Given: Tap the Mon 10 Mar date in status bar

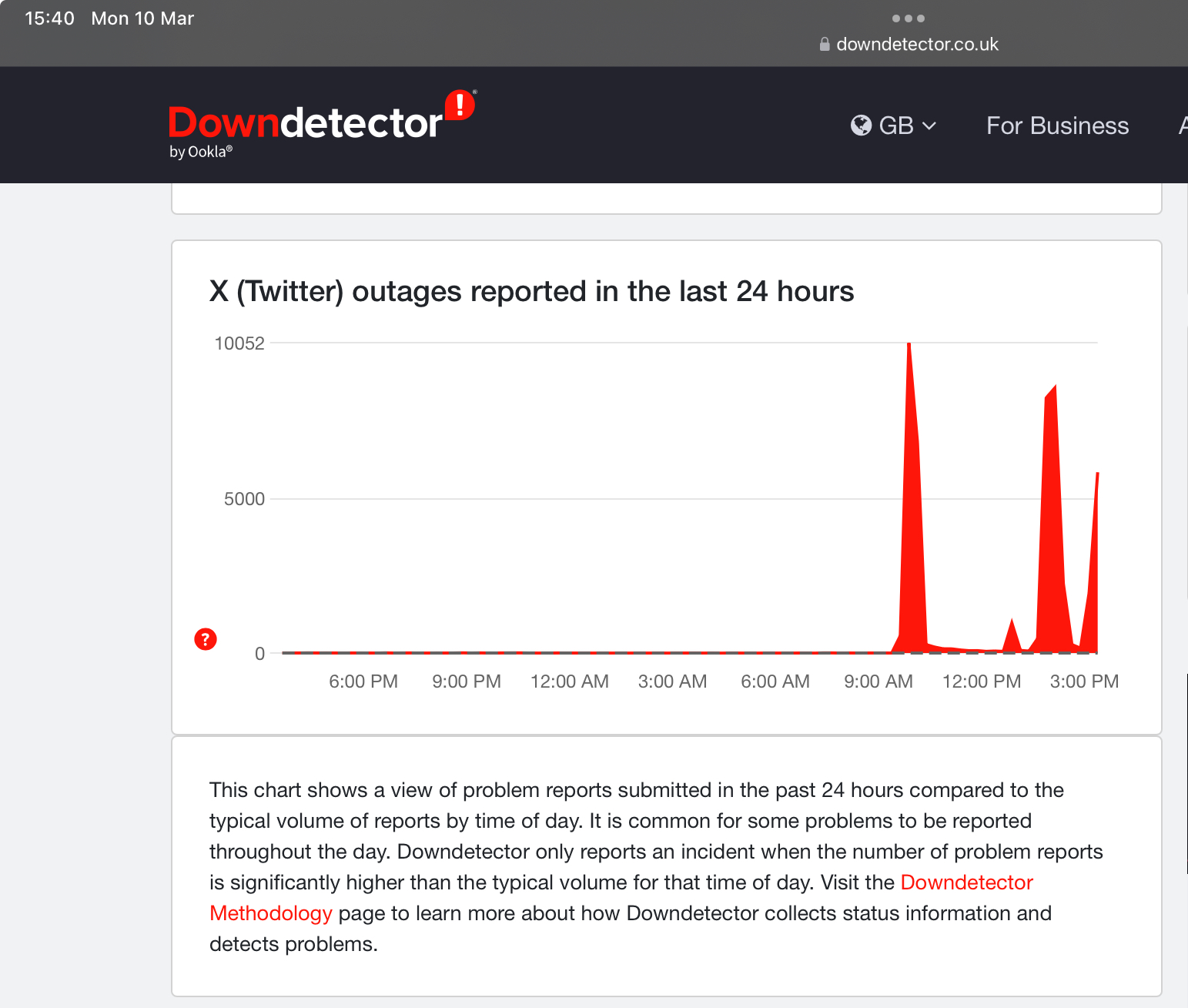Looking at the screenshot, I should 142,18.
